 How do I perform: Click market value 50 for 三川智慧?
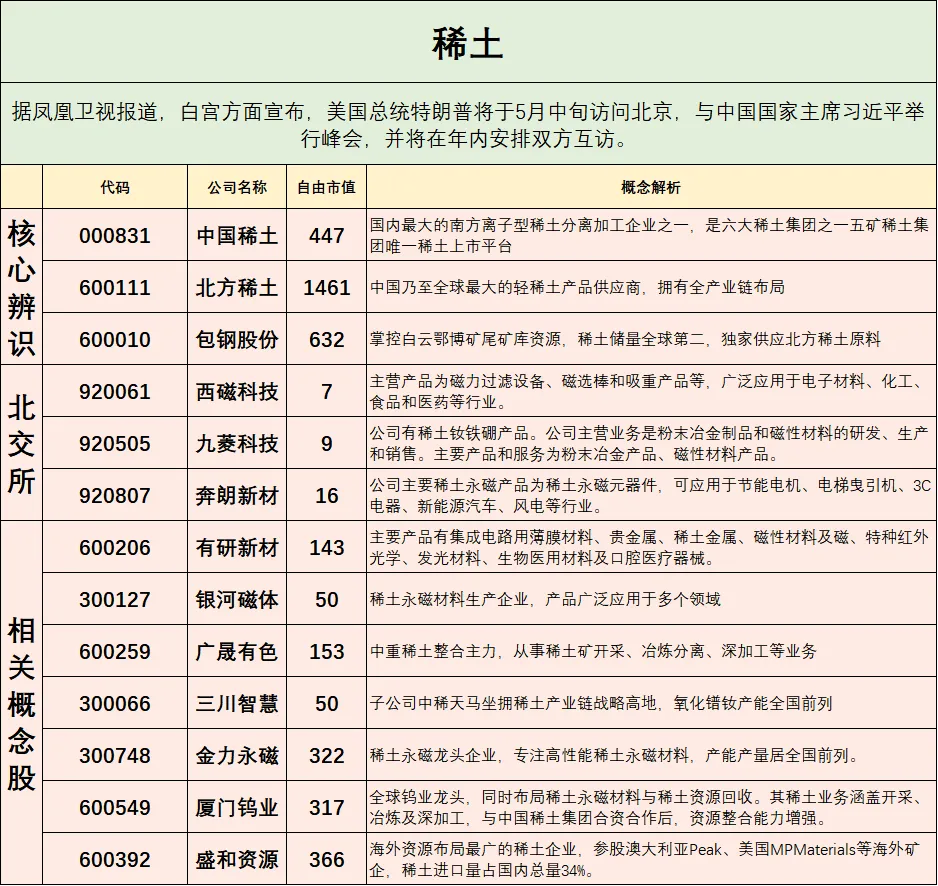point(327,704)
